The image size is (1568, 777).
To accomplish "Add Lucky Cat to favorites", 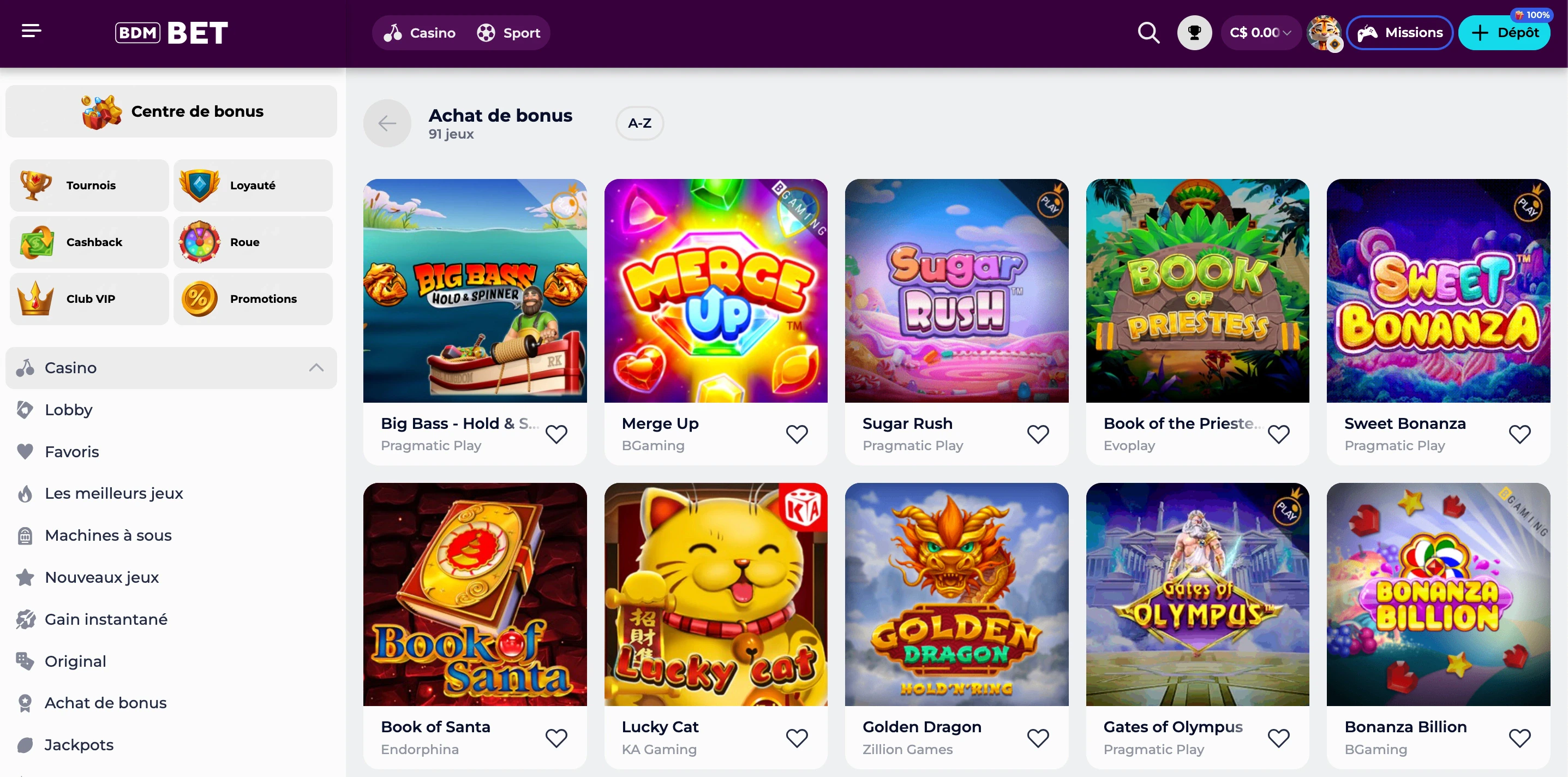I will point(797,738).
